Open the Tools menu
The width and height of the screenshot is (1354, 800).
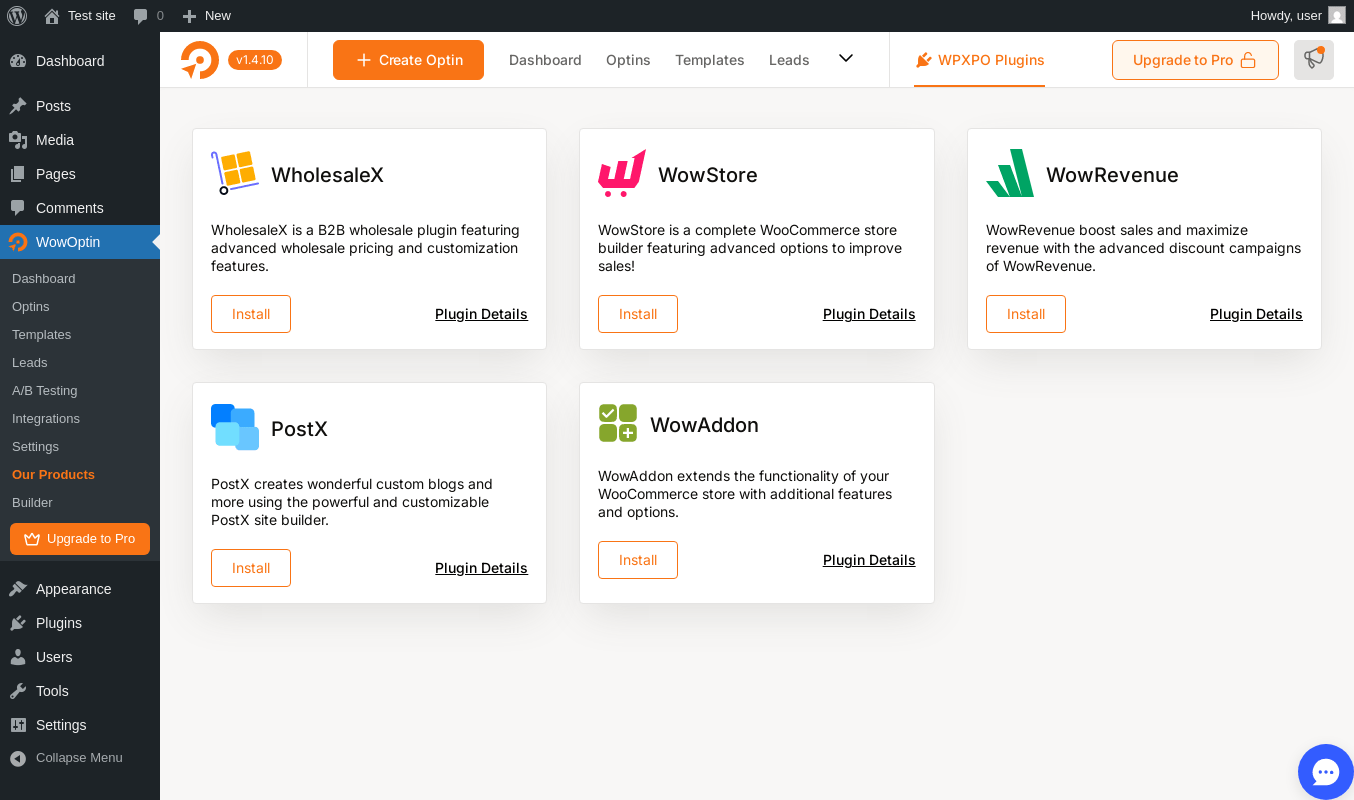point(80,691)
